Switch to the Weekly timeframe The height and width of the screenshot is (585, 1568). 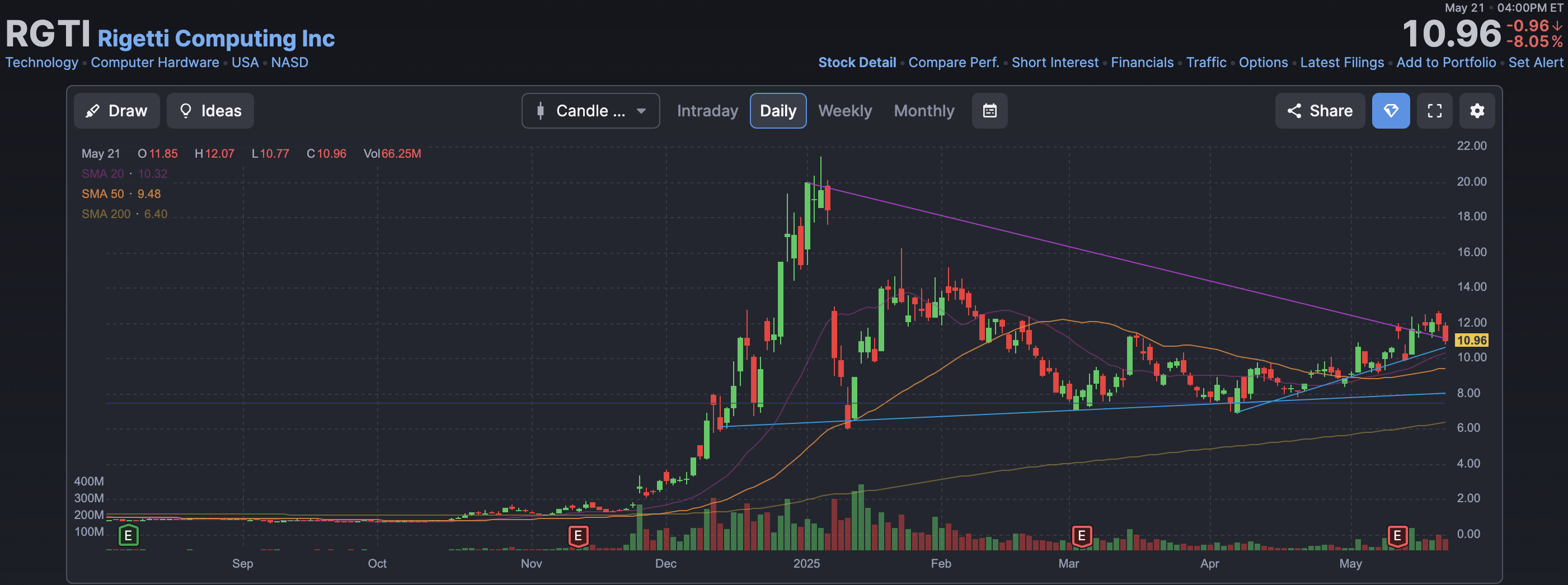tap(845, 111)
